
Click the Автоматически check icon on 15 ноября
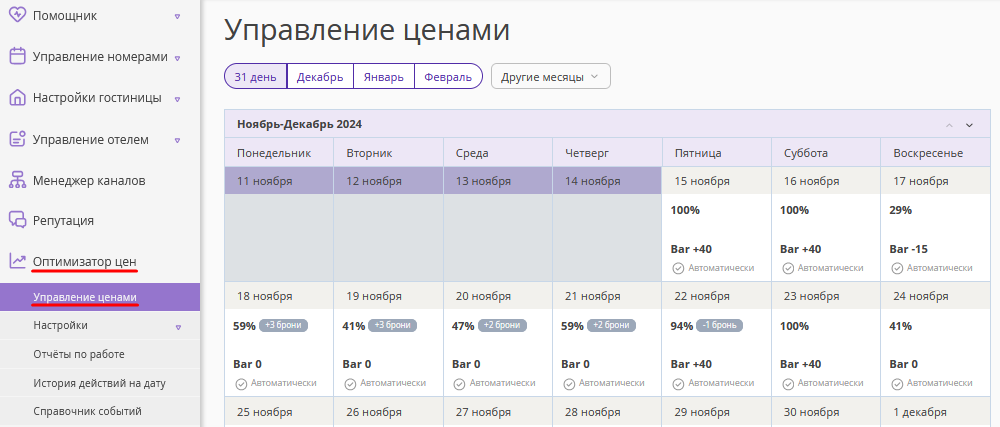point(679,268)
